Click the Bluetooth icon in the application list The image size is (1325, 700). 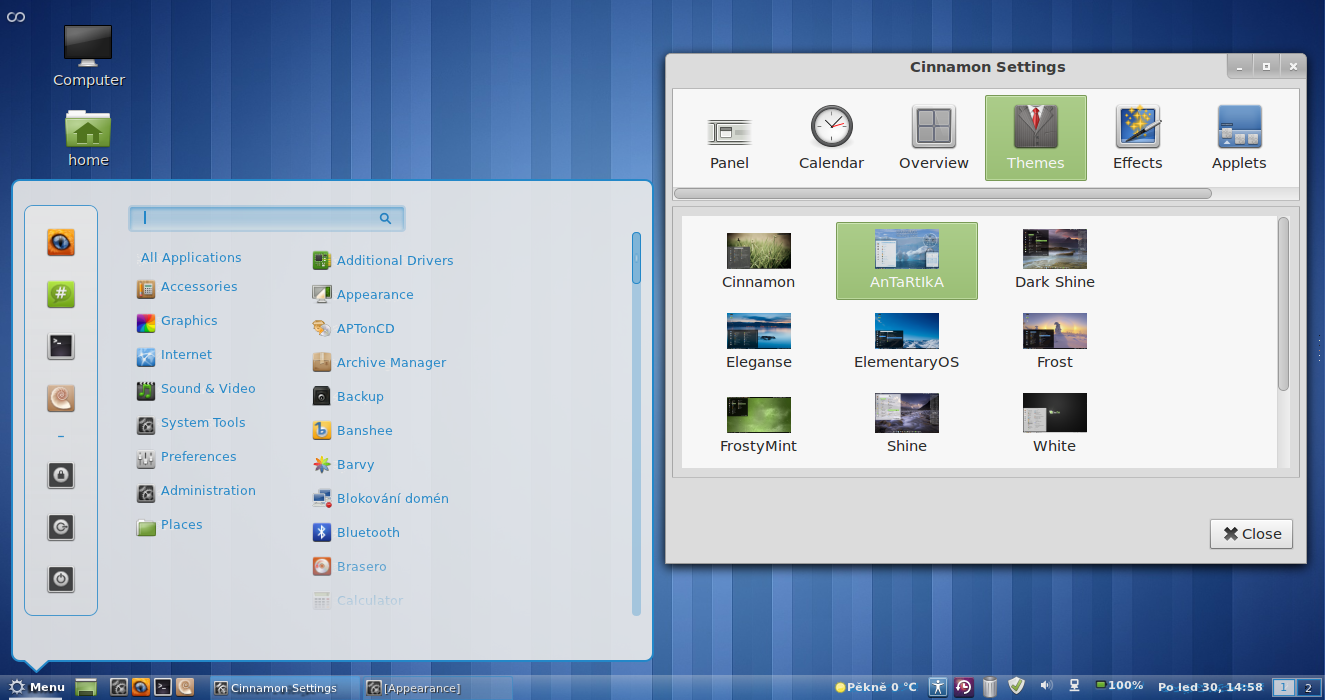322,533
